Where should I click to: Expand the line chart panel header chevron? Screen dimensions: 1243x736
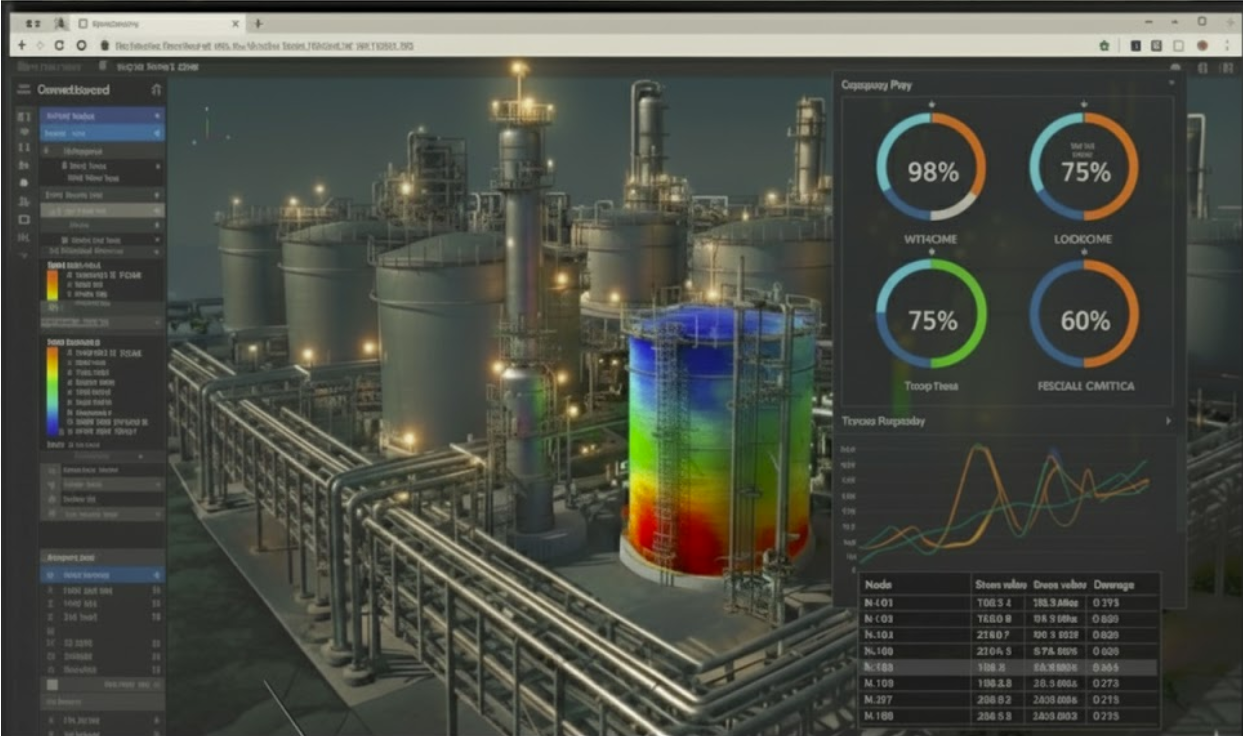pyautogui.click(x=1167, y=421)
